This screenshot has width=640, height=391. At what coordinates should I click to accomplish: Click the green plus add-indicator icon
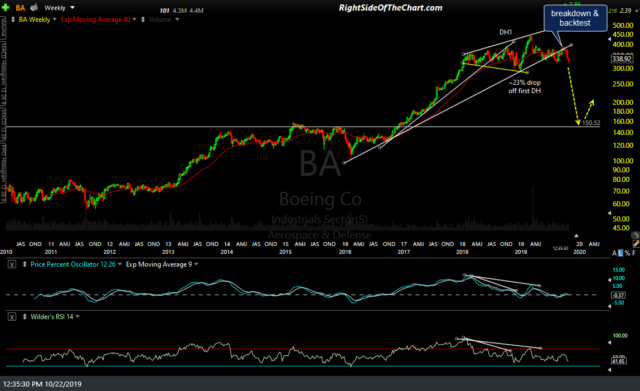tap(5, 7)
